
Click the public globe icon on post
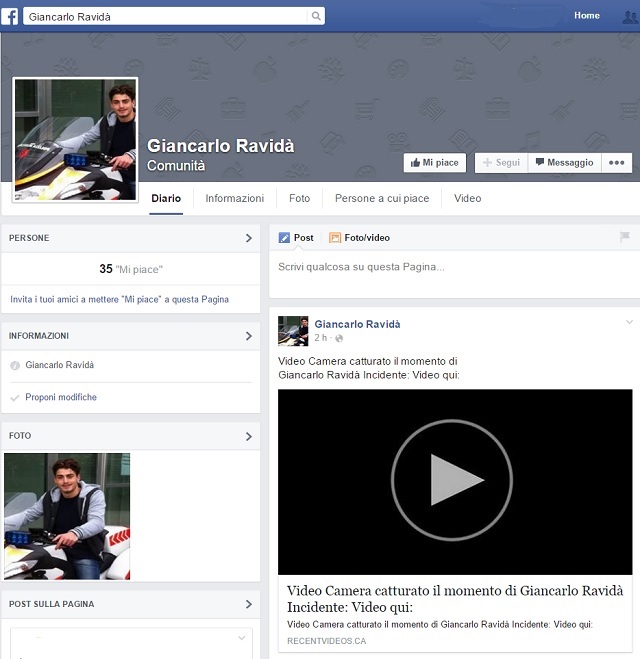pos(339,339)
